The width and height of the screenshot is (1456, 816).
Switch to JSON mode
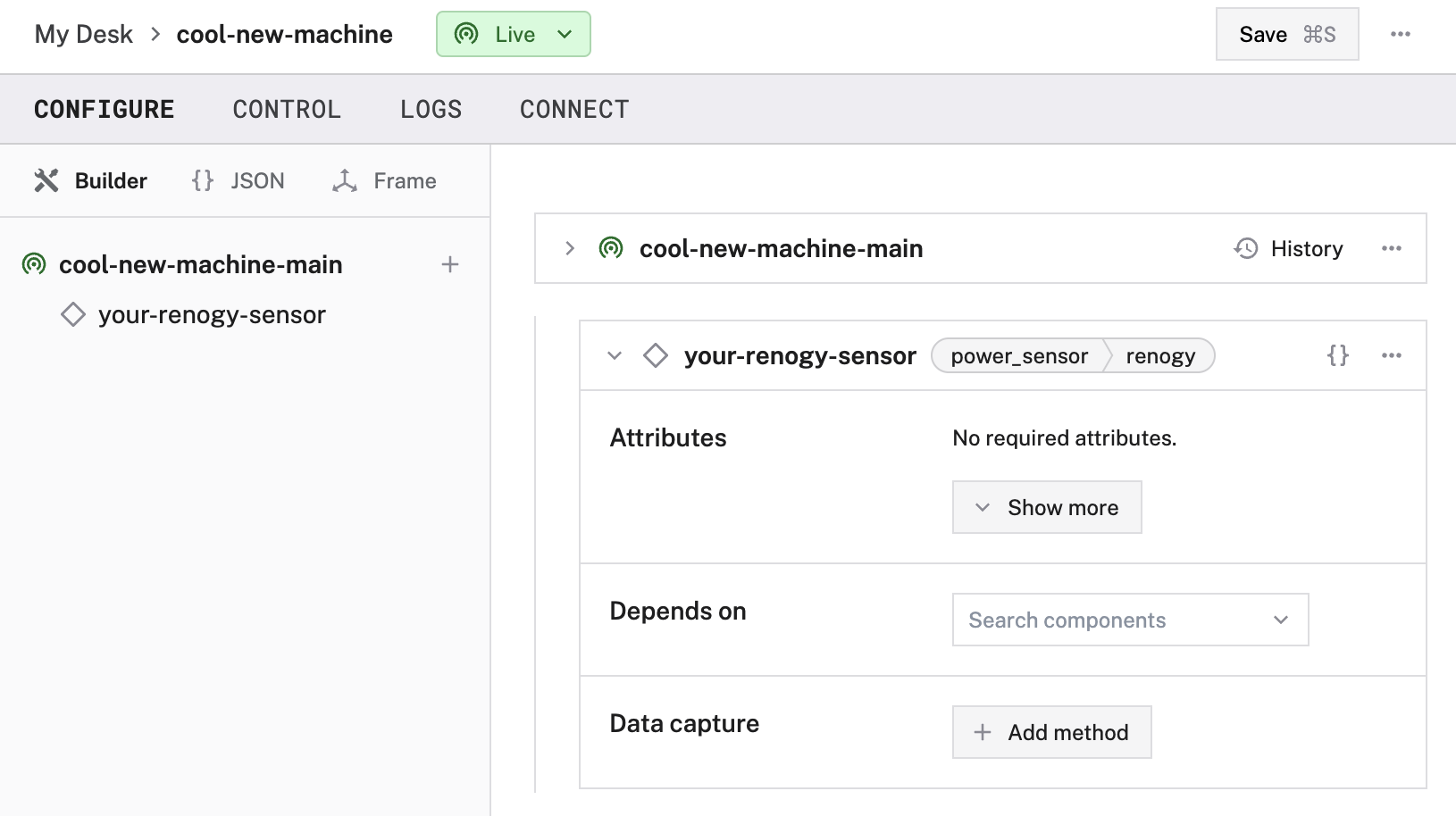tap(238, 180)
